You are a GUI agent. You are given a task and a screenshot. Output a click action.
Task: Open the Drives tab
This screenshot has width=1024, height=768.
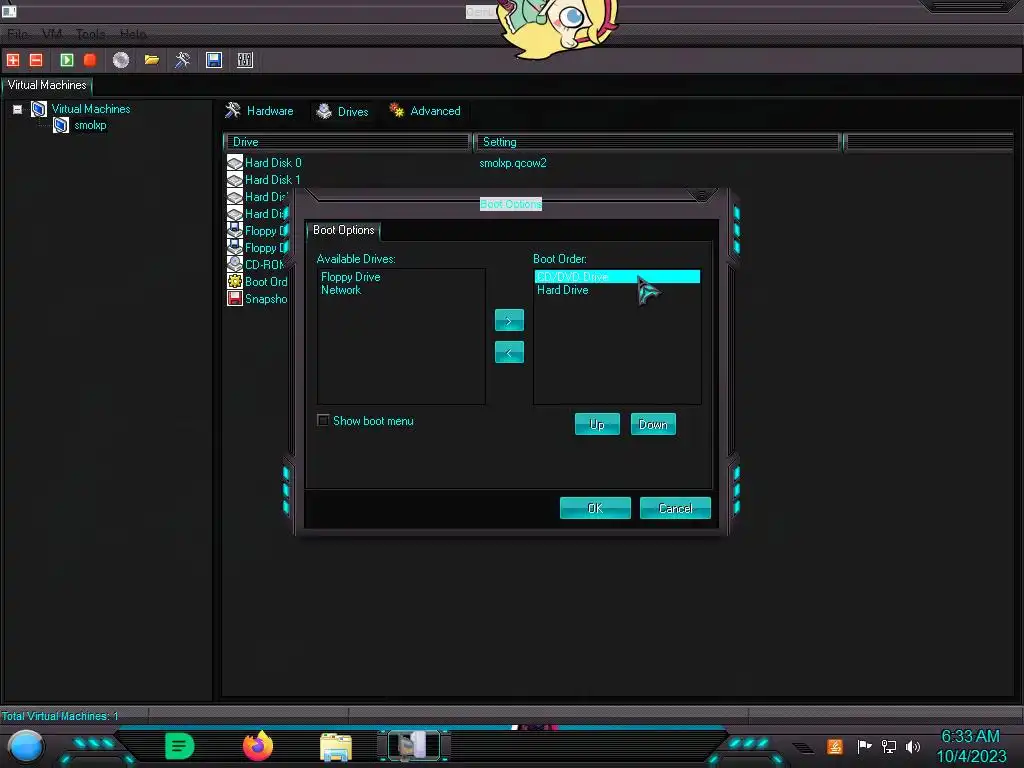pos(343,112)
